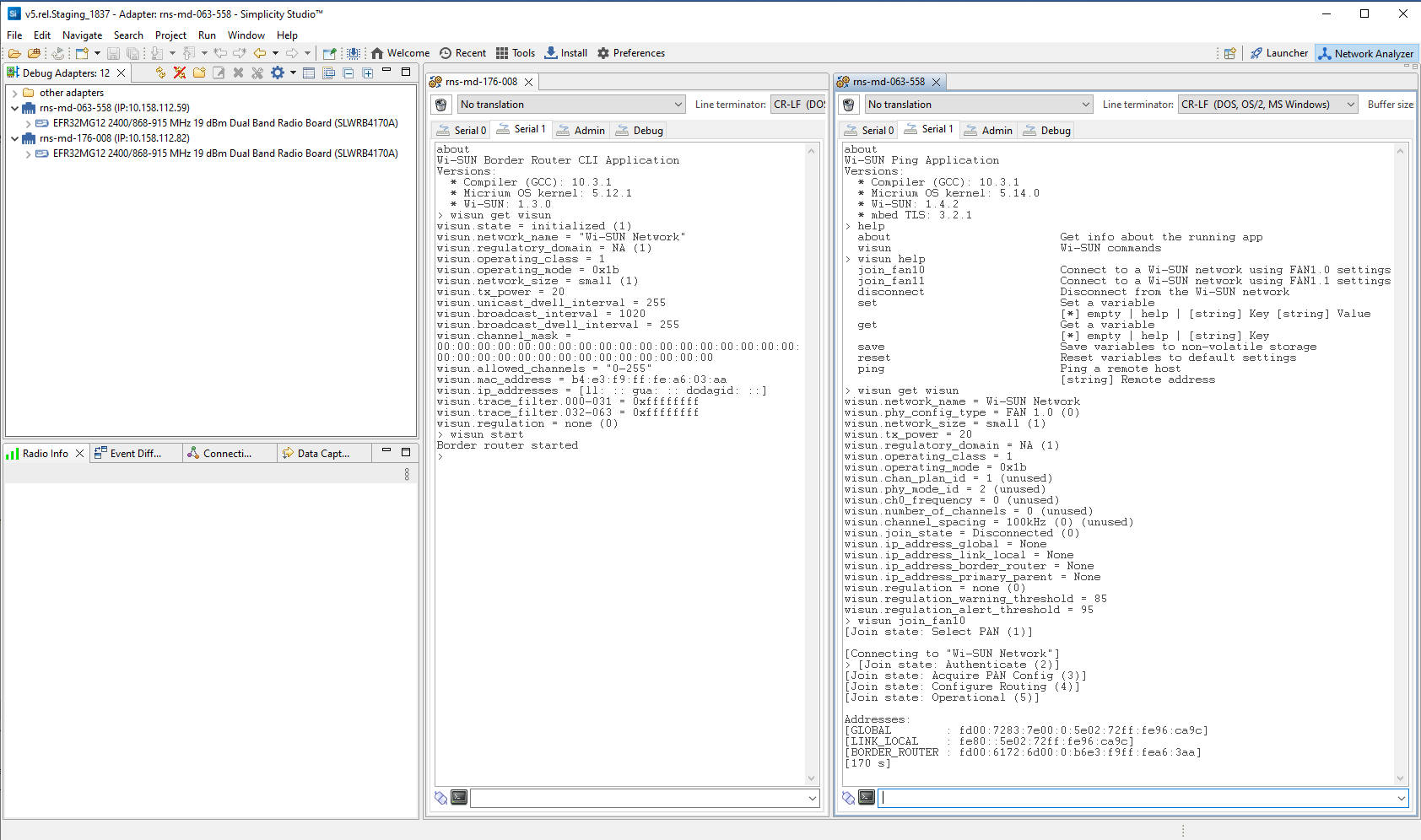Open the No translation dropdown in rns-md-176-008

(x=570, y=105)
